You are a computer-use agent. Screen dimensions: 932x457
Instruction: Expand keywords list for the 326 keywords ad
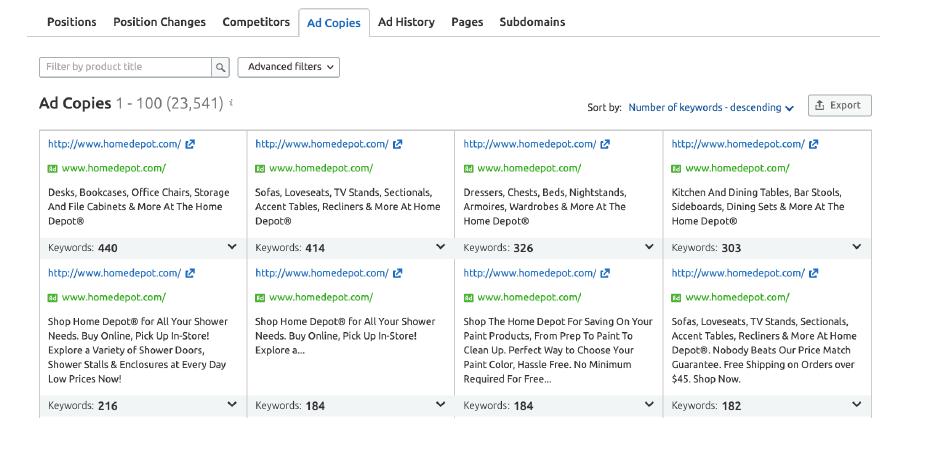[x=648, y=247]
